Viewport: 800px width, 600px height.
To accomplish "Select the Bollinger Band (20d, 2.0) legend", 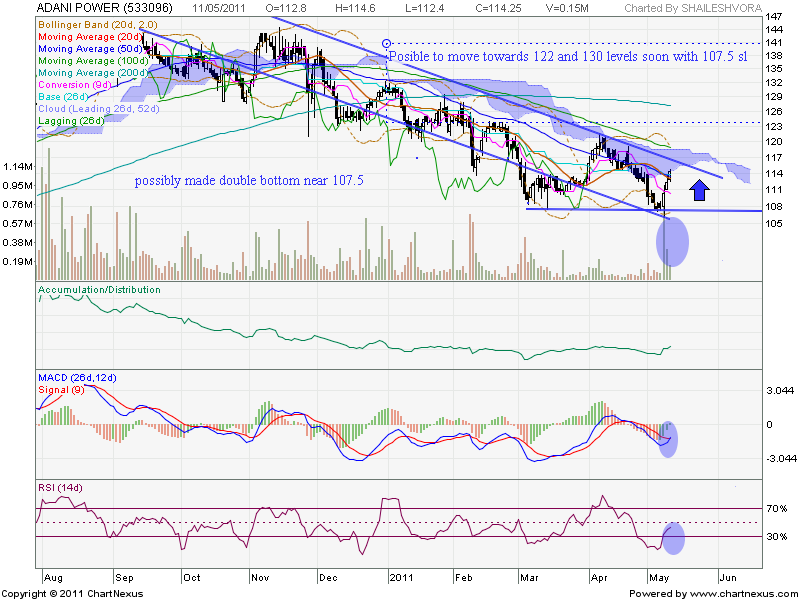I will point(98,24).
